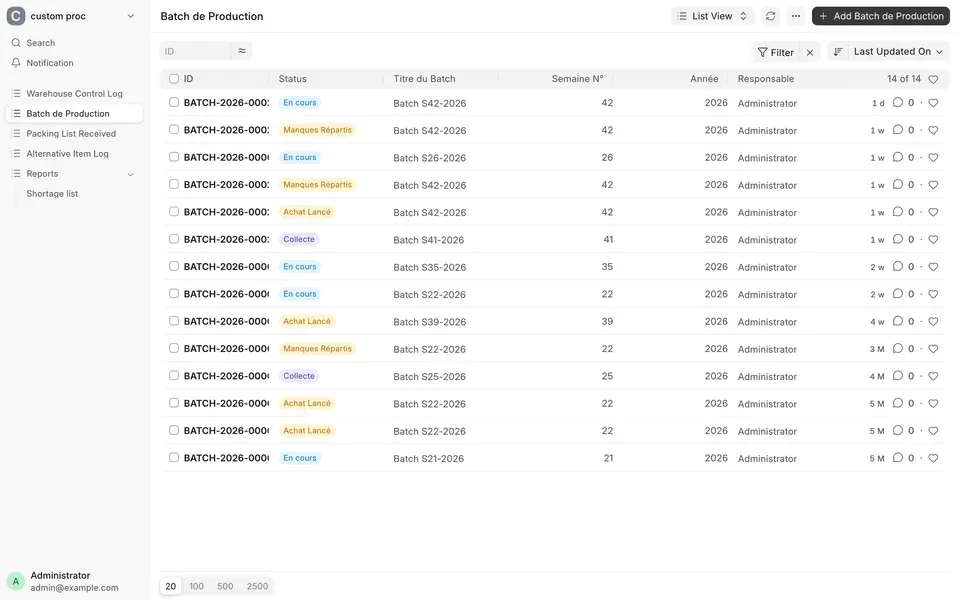This screenshot has width=960, height=600.
Task: Click Add Batch de Production button
Action: [x=880, y=16]
